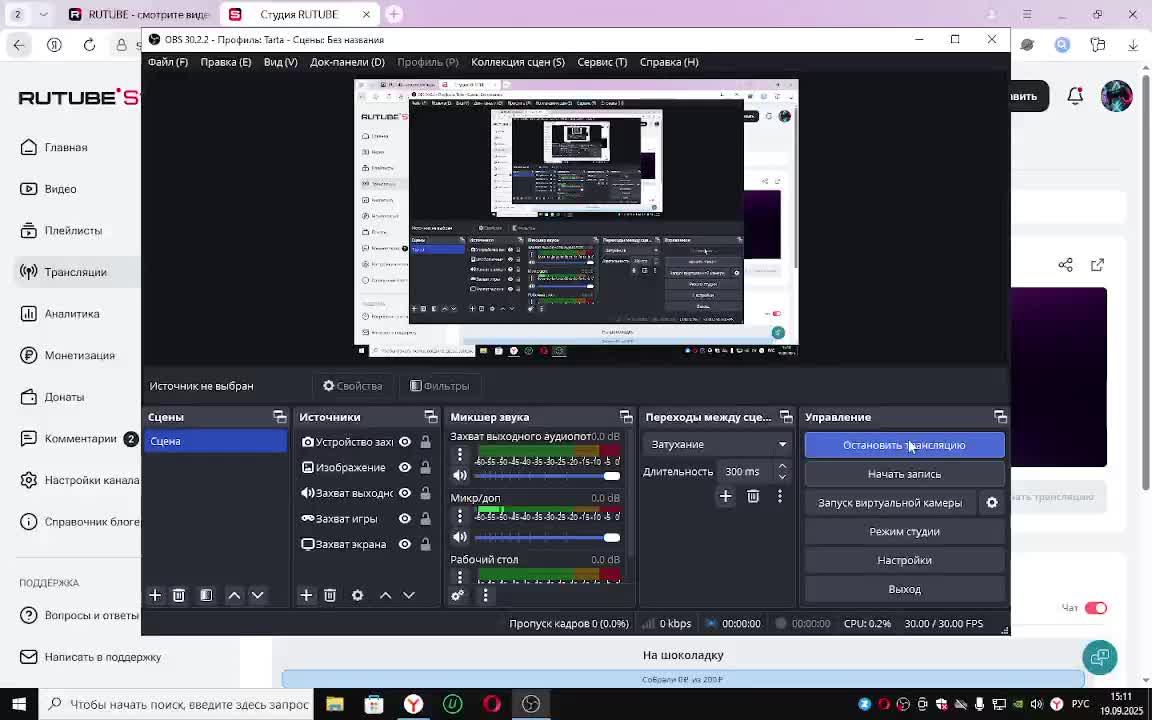Click Остановить трансляцию button

pos(904,445)
